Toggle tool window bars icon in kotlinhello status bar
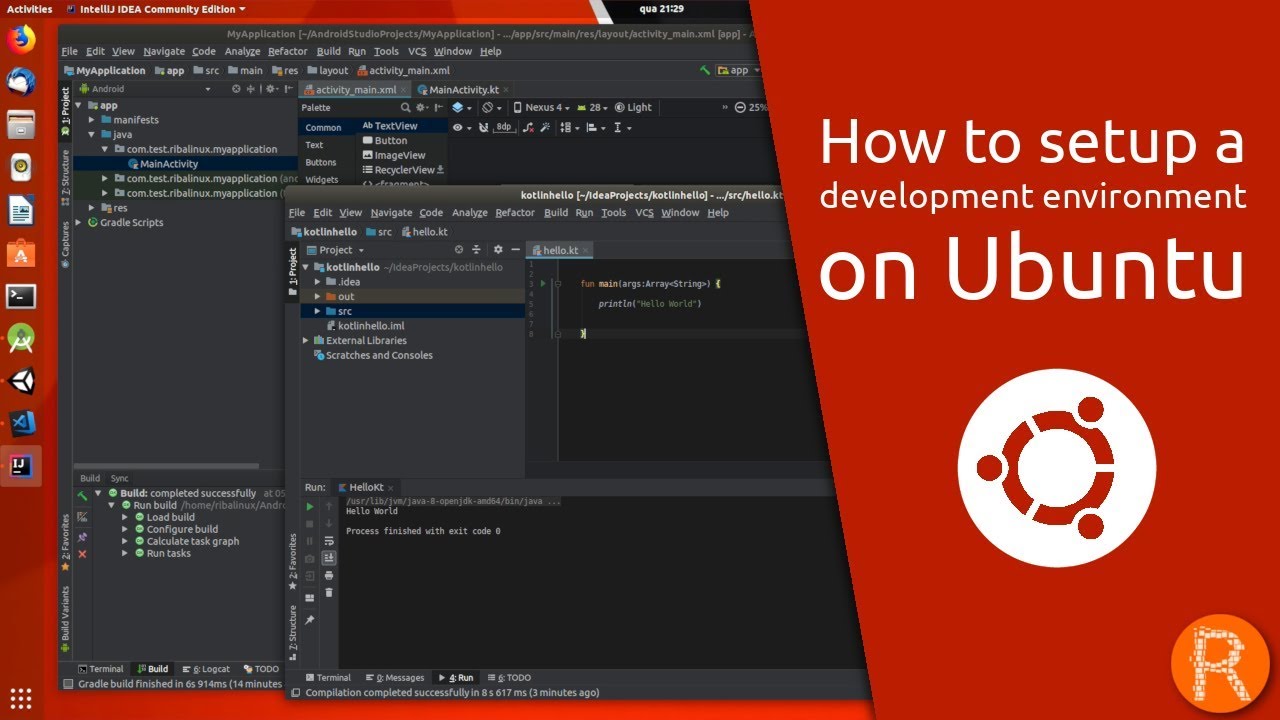The height and width of the screenshot is (720, 1280). (295, 692)
